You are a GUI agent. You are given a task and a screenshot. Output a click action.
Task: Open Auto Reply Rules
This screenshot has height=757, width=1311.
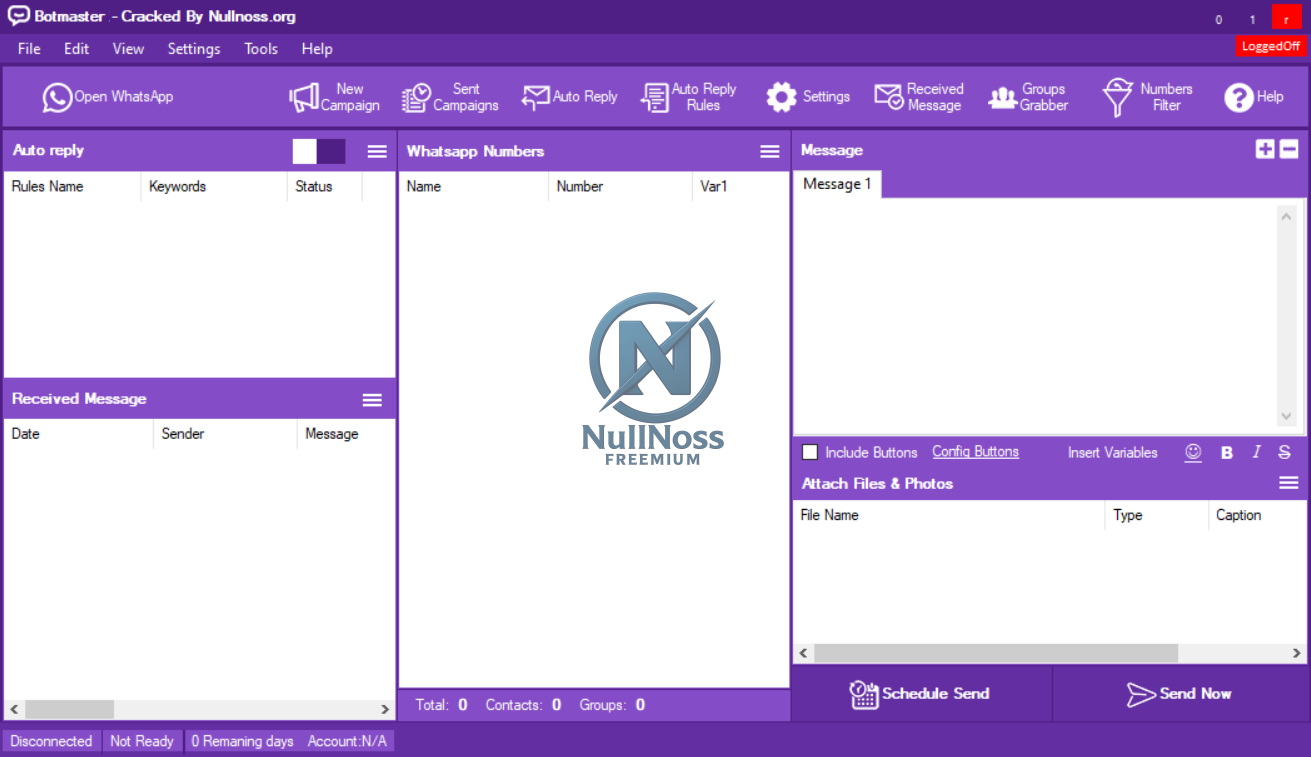[688, 97]
